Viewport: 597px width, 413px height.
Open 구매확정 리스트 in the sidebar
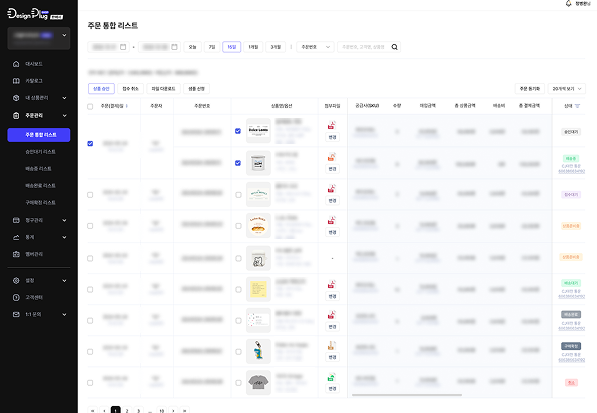40,203
